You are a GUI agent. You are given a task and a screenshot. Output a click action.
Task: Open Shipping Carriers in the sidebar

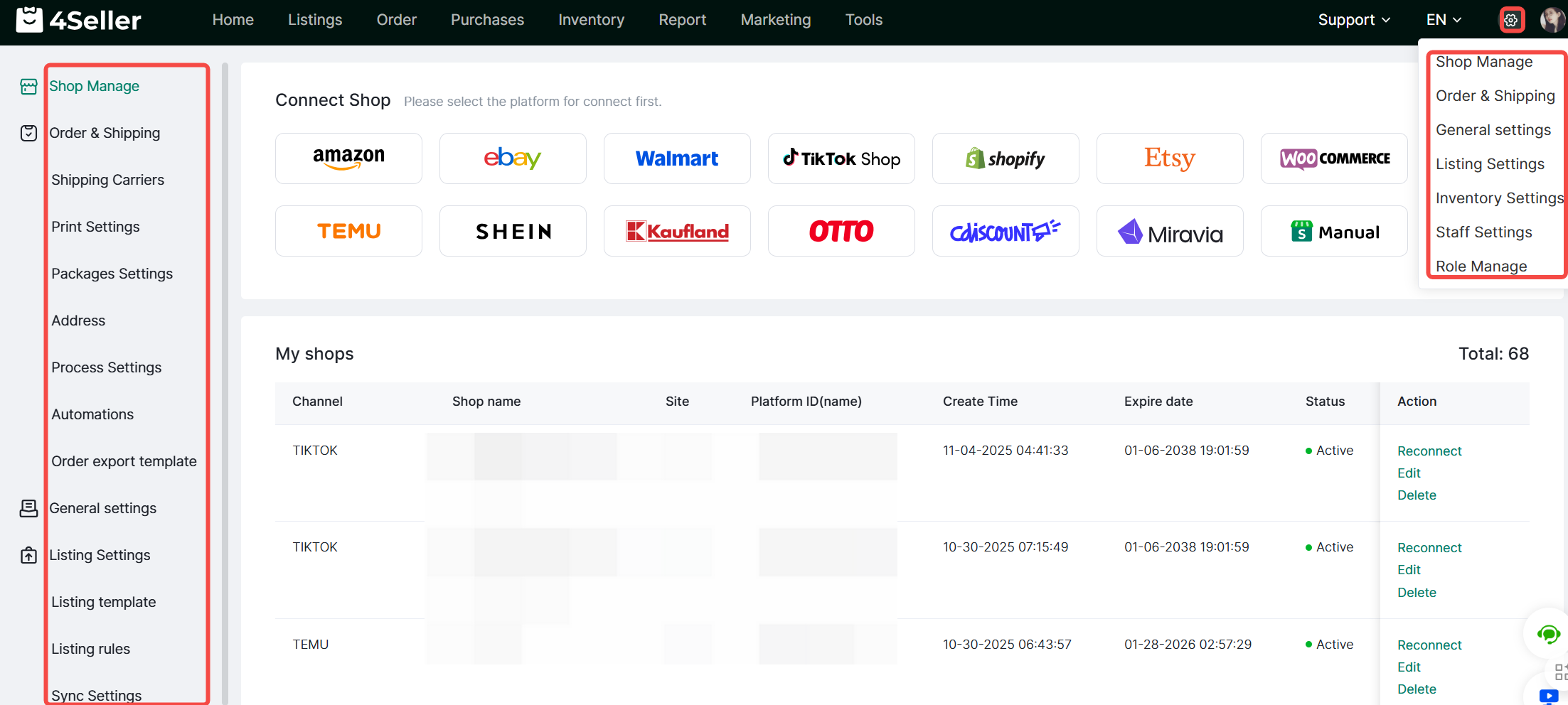coord(107,180)
